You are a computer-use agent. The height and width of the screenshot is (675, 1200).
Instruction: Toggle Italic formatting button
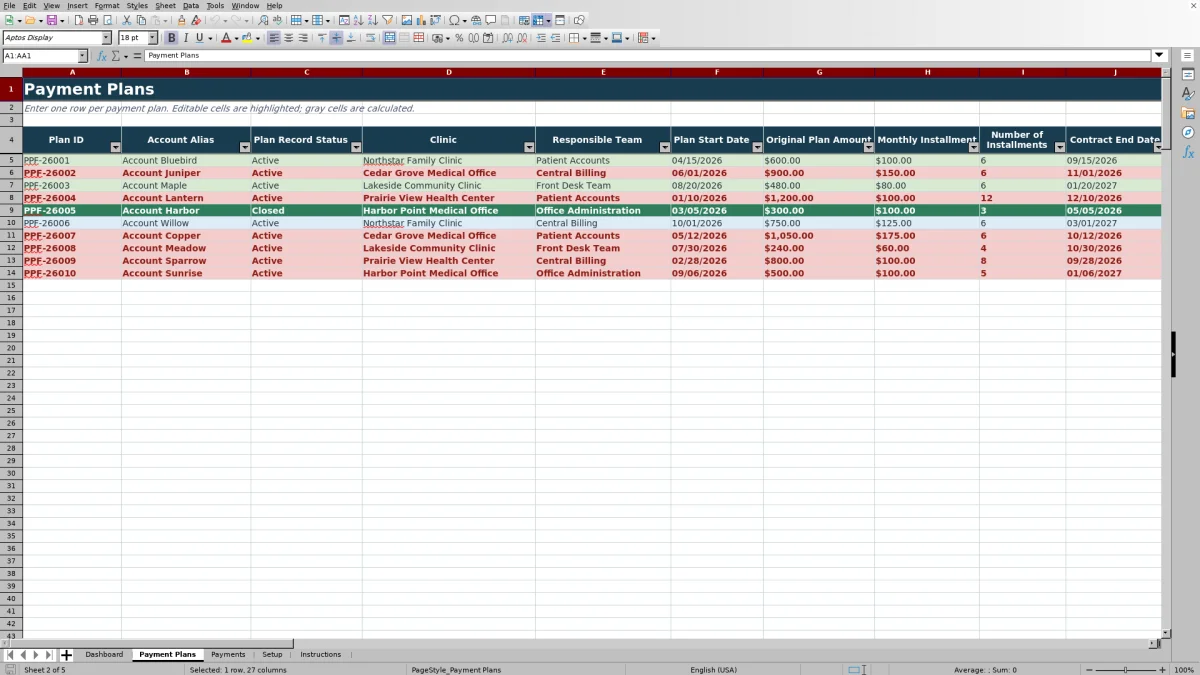pos(185,38)
